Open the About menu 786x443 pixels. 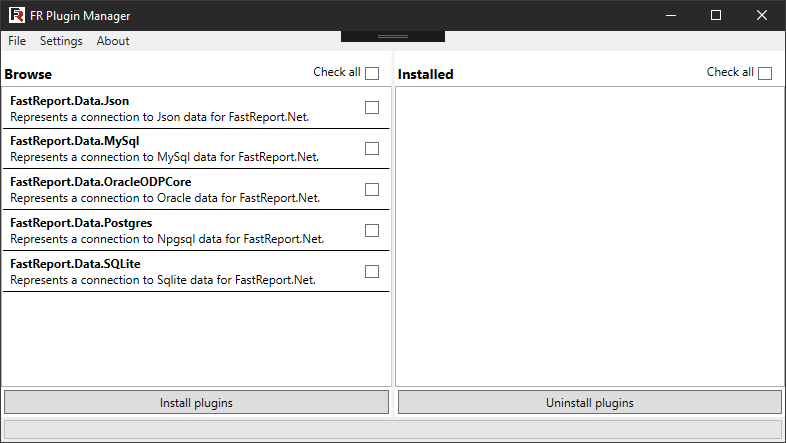tap(113, 41)
